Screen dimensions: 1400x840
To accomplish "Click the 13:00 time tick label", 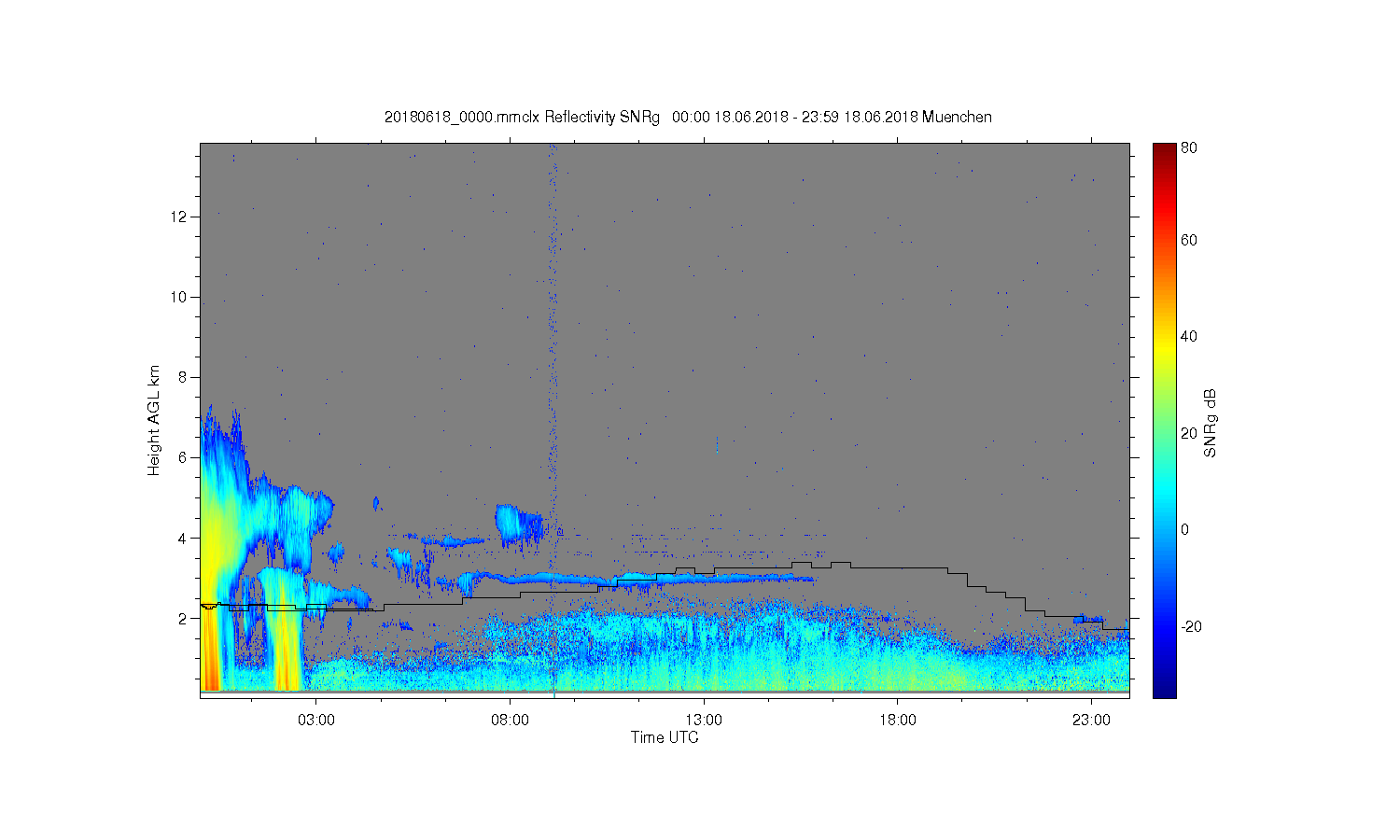I will pyautogui.click(x=704, y=721).
